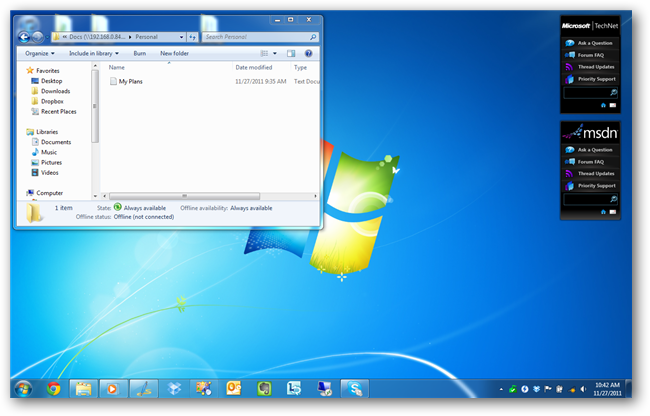Screen dimensions: 650x416
Task: Open the Music library
Action: tap(49, 152)
